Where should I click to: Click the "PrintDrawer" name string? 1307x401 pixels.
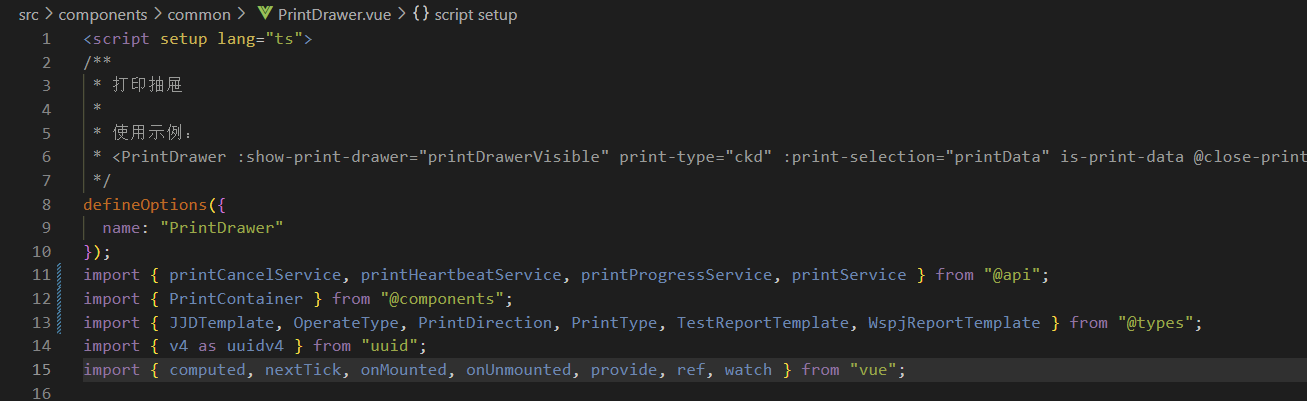pos(222,228)
